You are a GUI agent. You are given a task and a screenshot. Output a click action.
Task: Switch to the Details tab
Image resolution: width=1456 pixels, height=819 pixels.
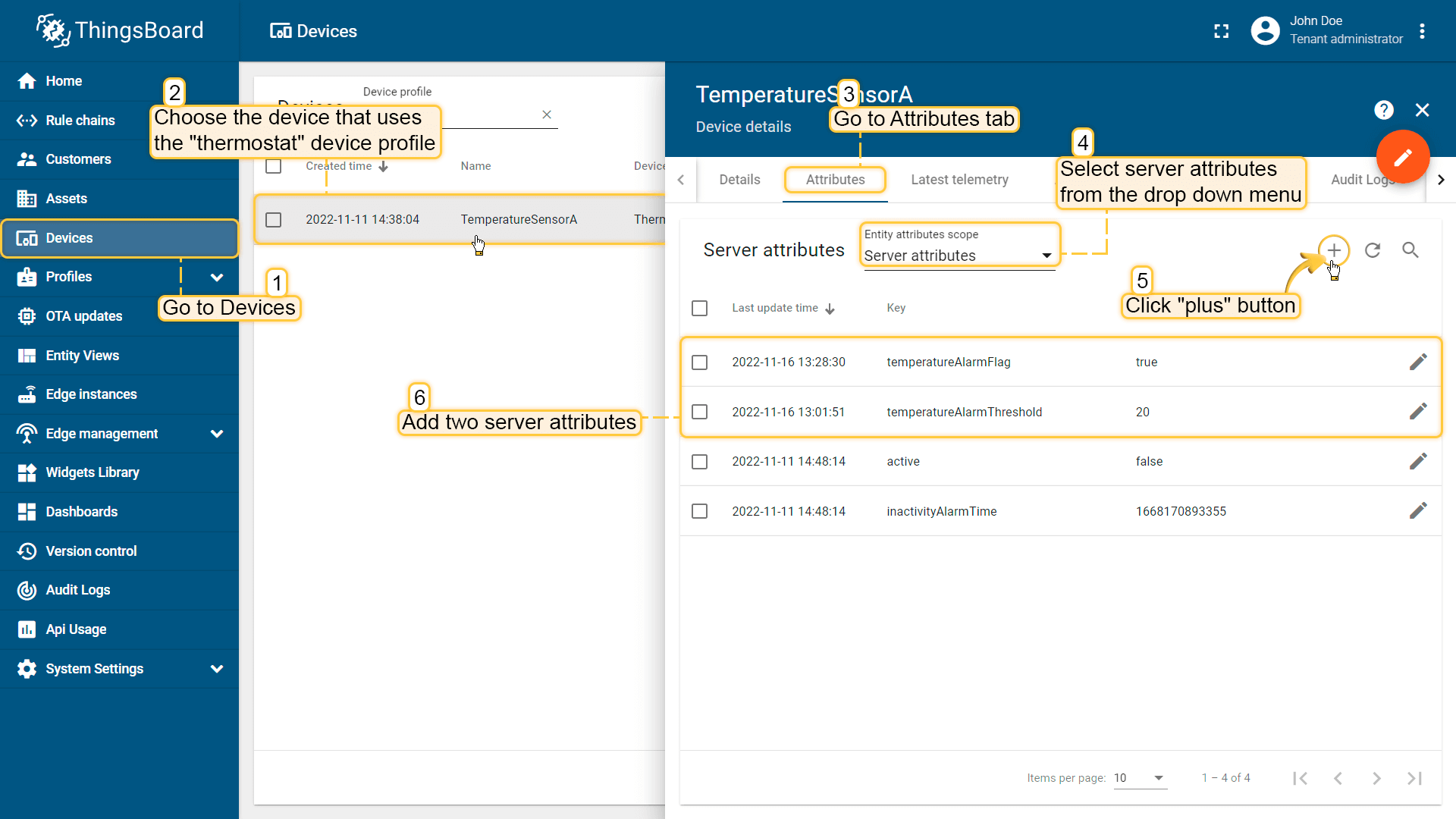[x=739, y=180]
